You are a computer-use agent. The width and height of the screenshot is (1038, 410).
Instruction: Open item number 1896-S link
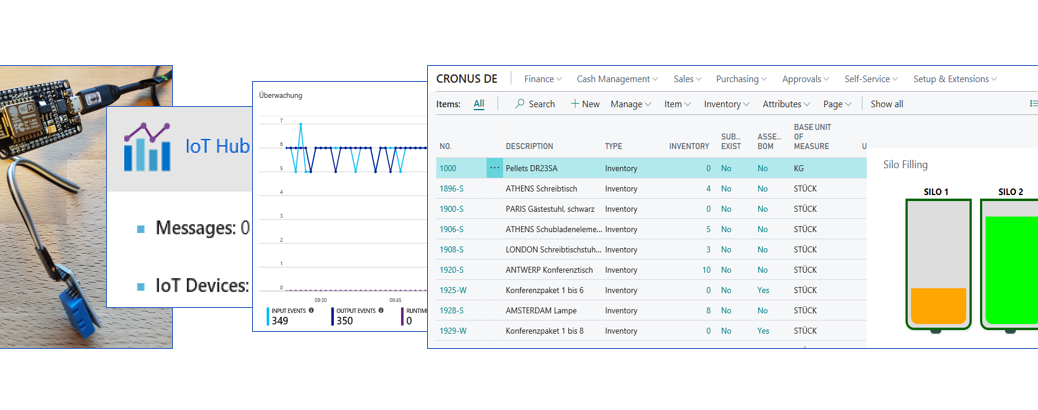pos(451,189)
